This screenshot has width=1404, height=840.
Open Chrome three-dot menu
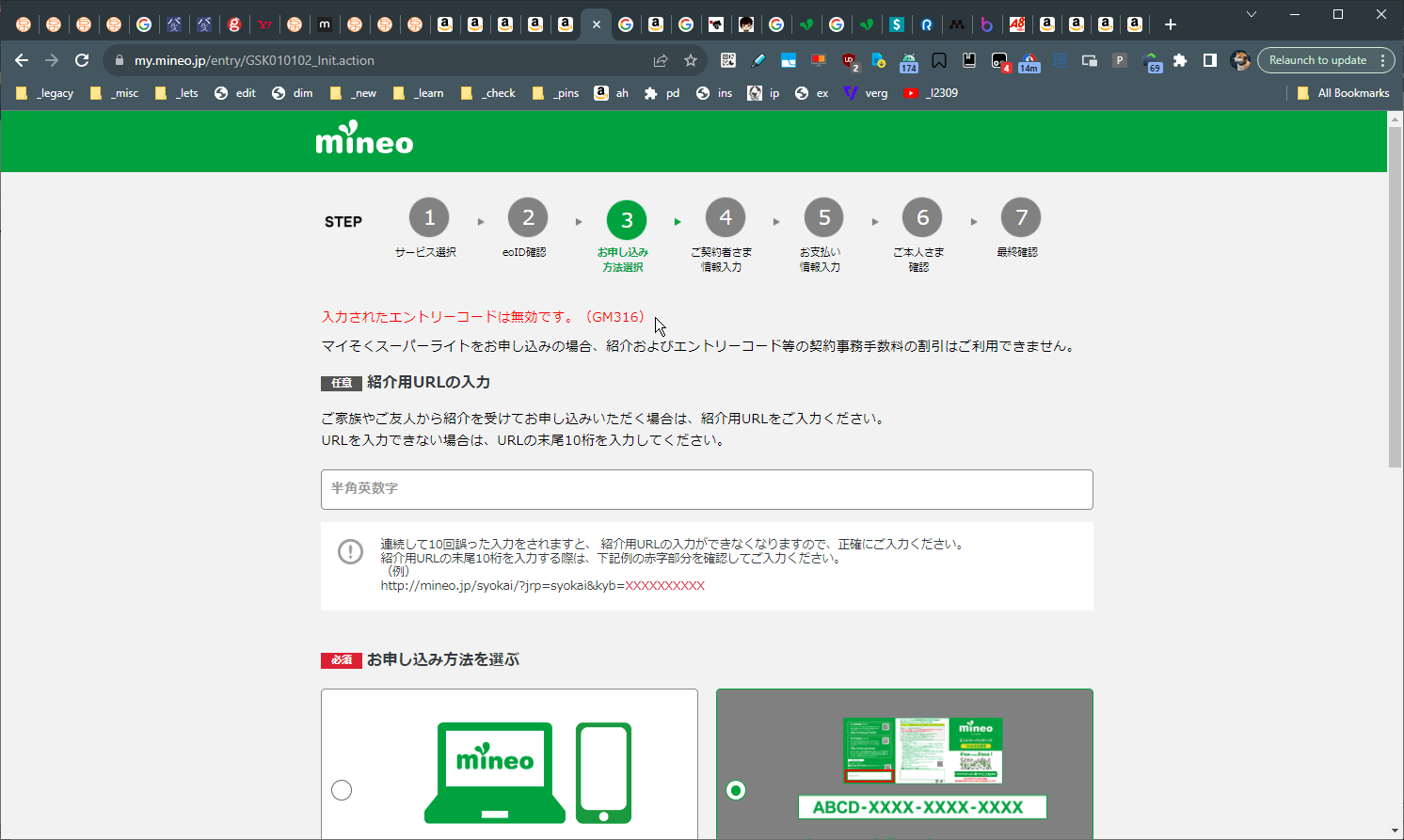(x=1382, y=60)
